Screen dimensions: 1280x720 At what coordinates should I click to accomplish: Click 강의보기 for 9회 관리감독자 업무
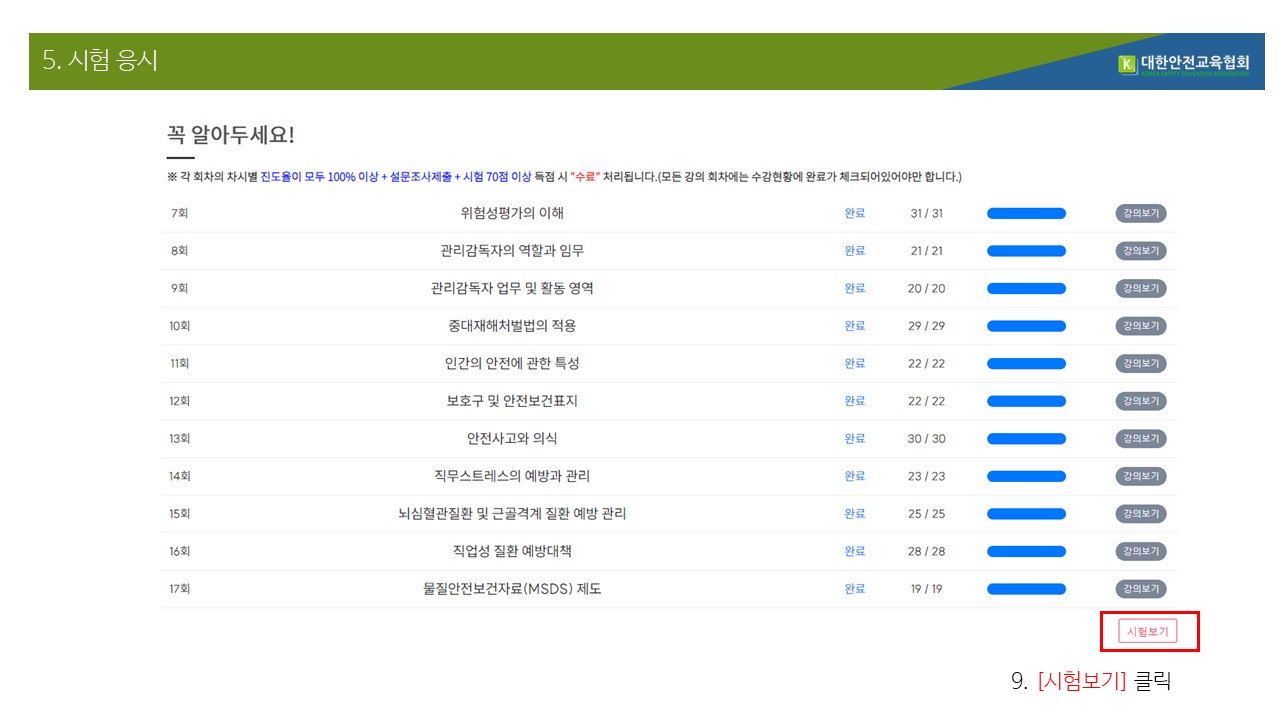tap(1141, 288)
